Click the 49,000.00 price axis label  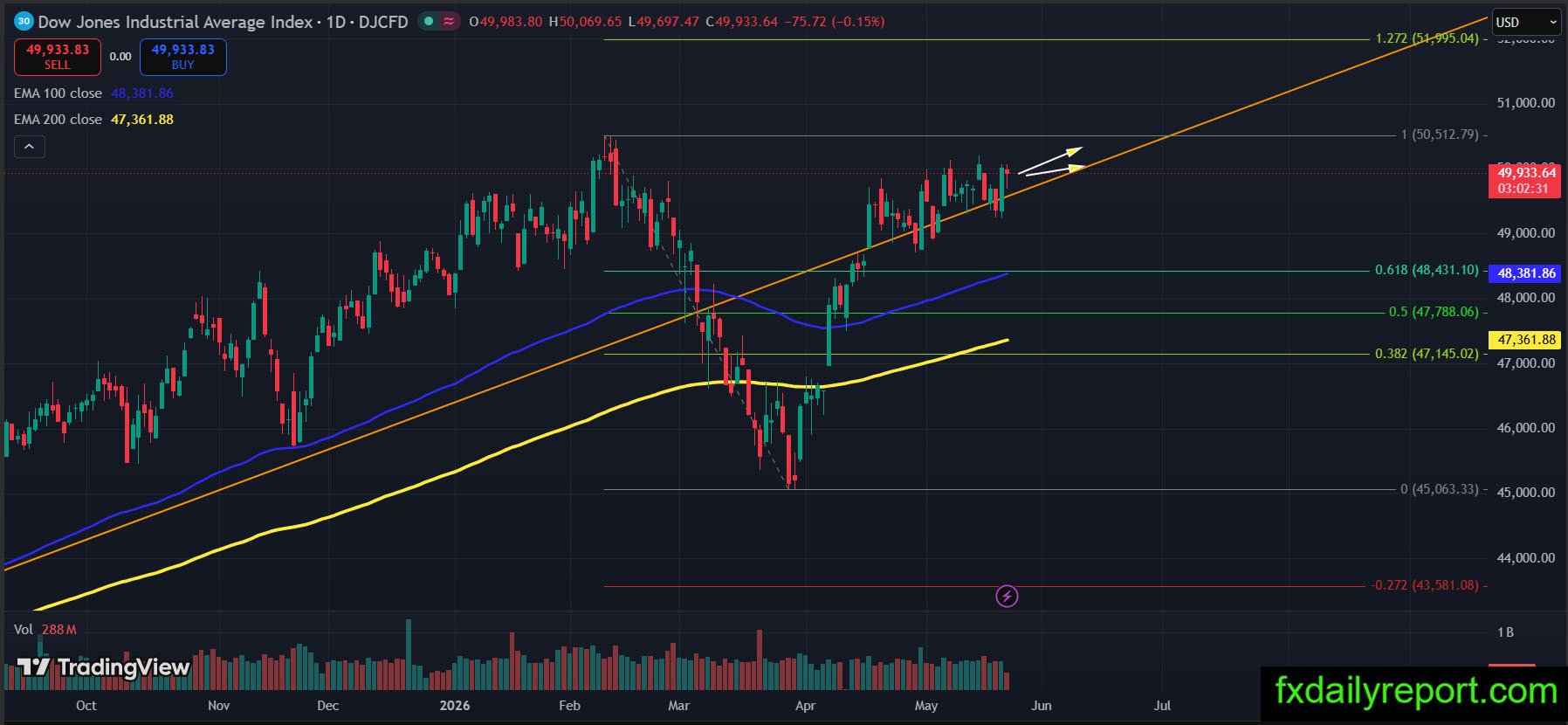(1525, 233)
